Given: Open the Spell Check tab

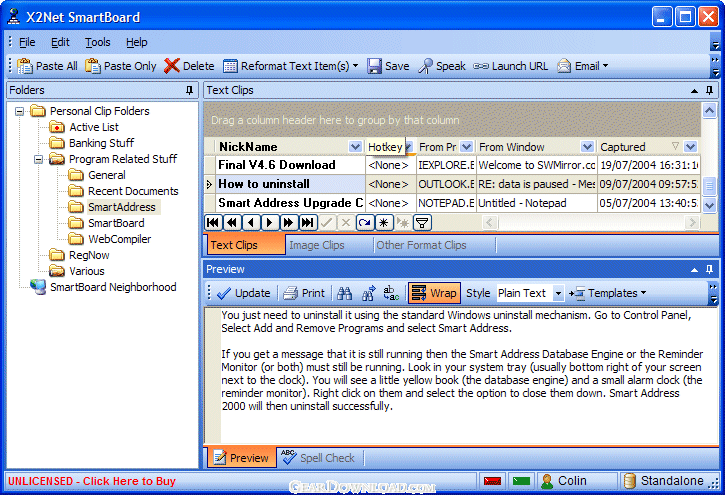Looking at the screenshot, I should [320, 458].
